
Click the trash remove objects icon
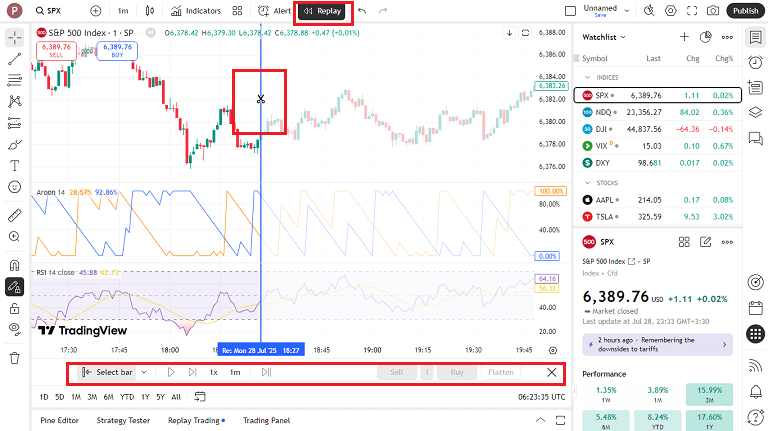(x=15, y=358)
